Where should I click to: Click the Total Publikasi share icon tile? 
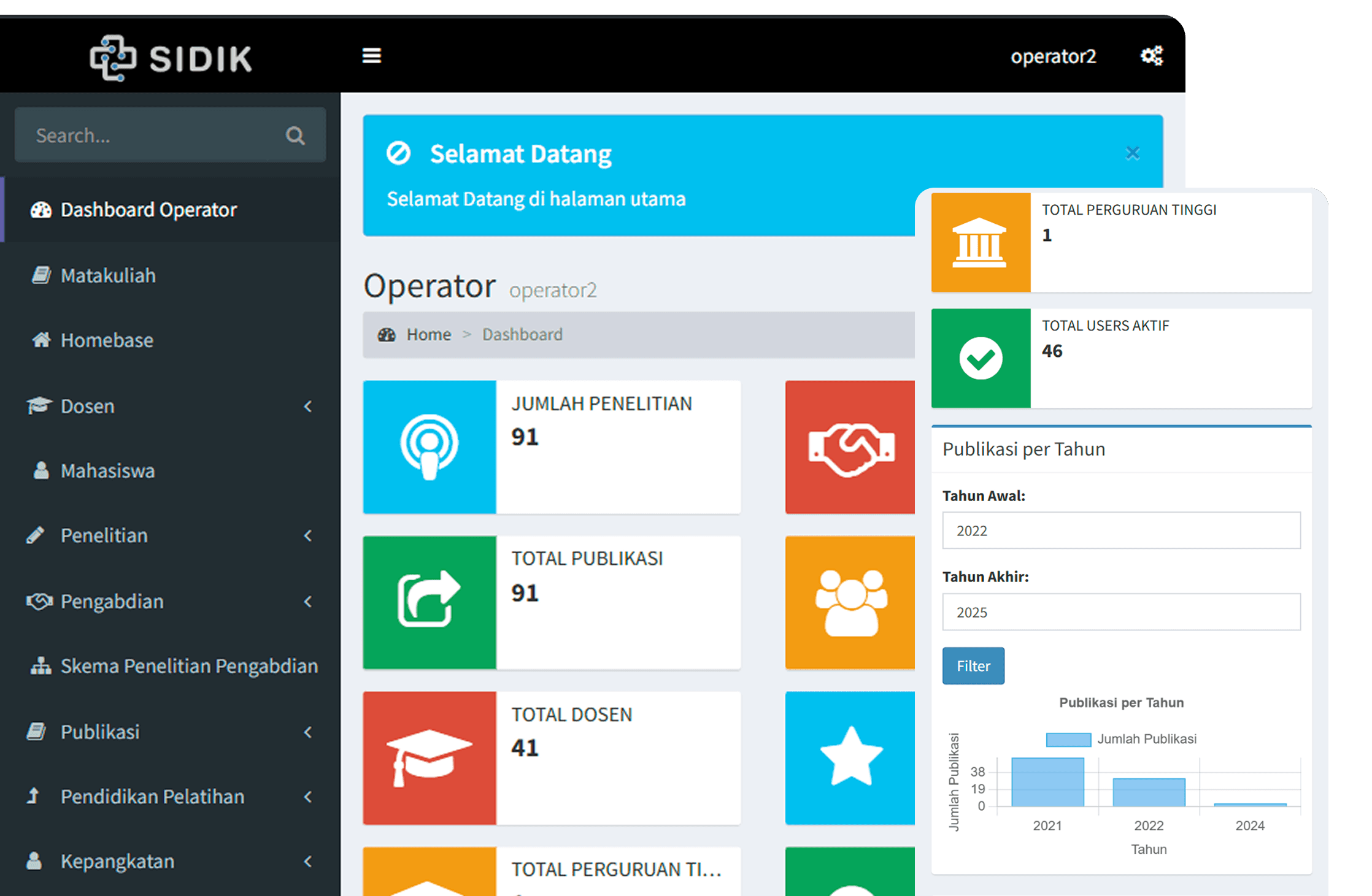tap(430, 602)
